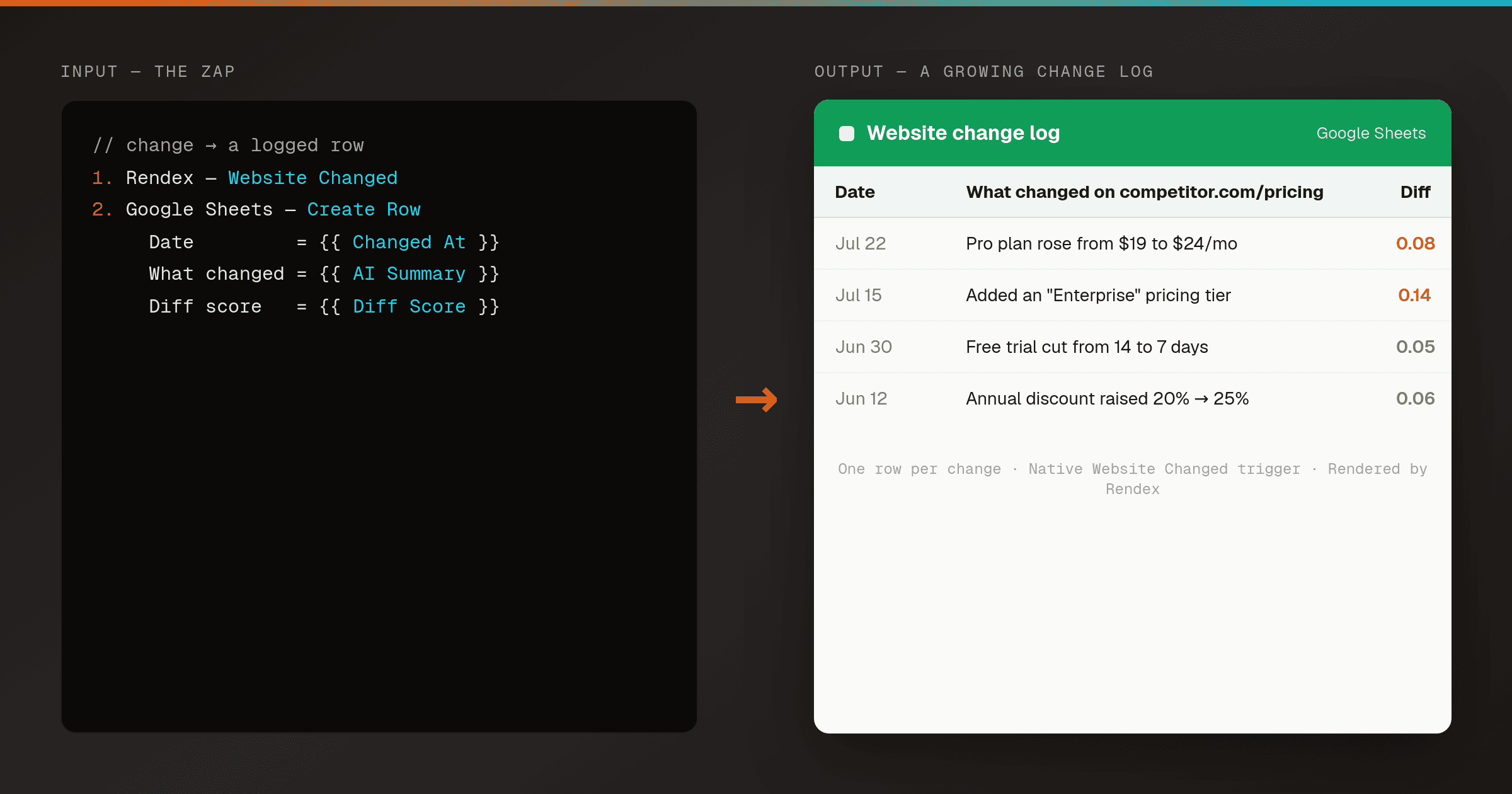Select the Diff column header in the table
This screenshot has height=794, width=1512.
(1415, 192)
